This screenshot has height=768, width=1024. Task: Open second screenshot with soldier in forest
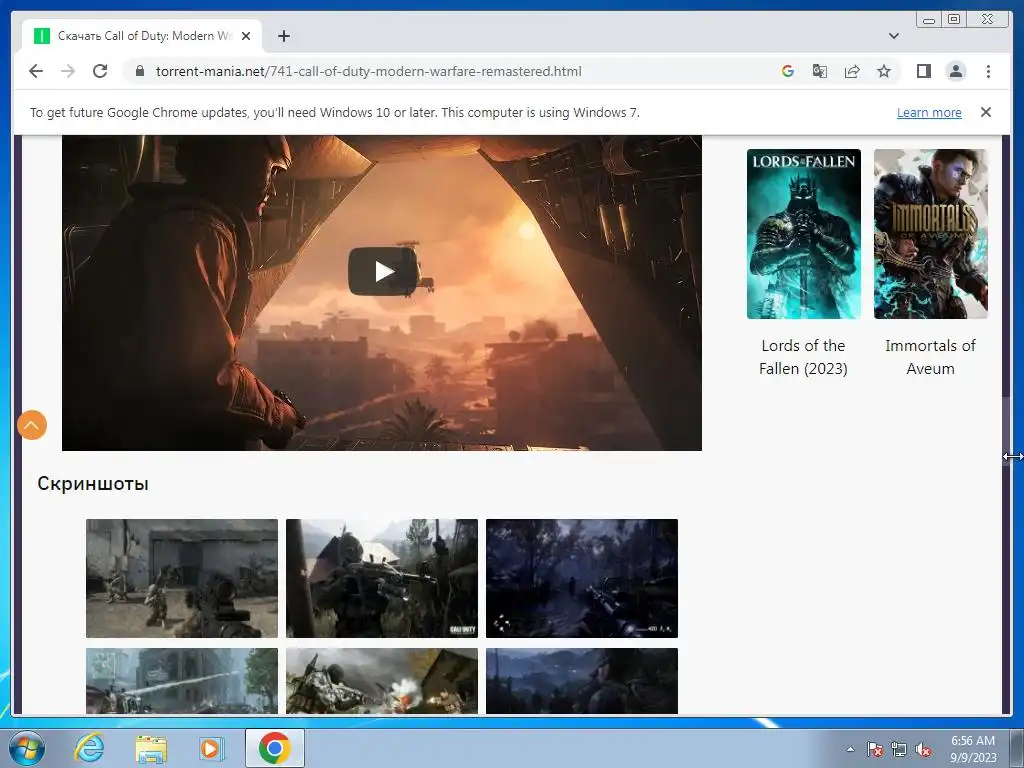click(x=381, y=578)
